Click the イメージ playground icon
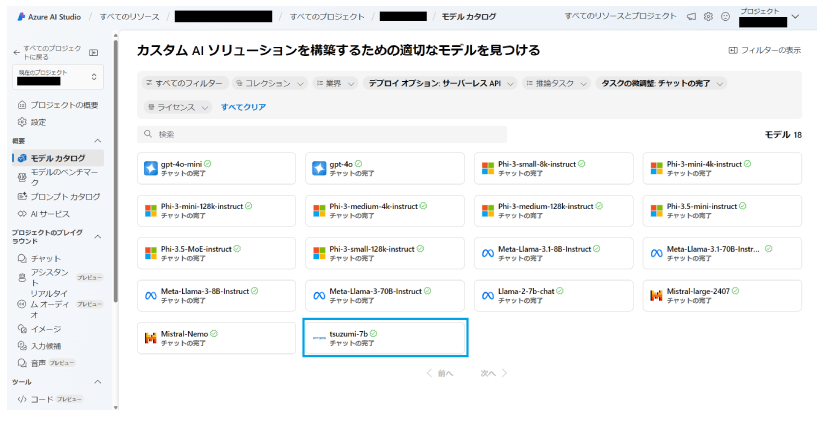818x421 pixels. tap(22, 329)
